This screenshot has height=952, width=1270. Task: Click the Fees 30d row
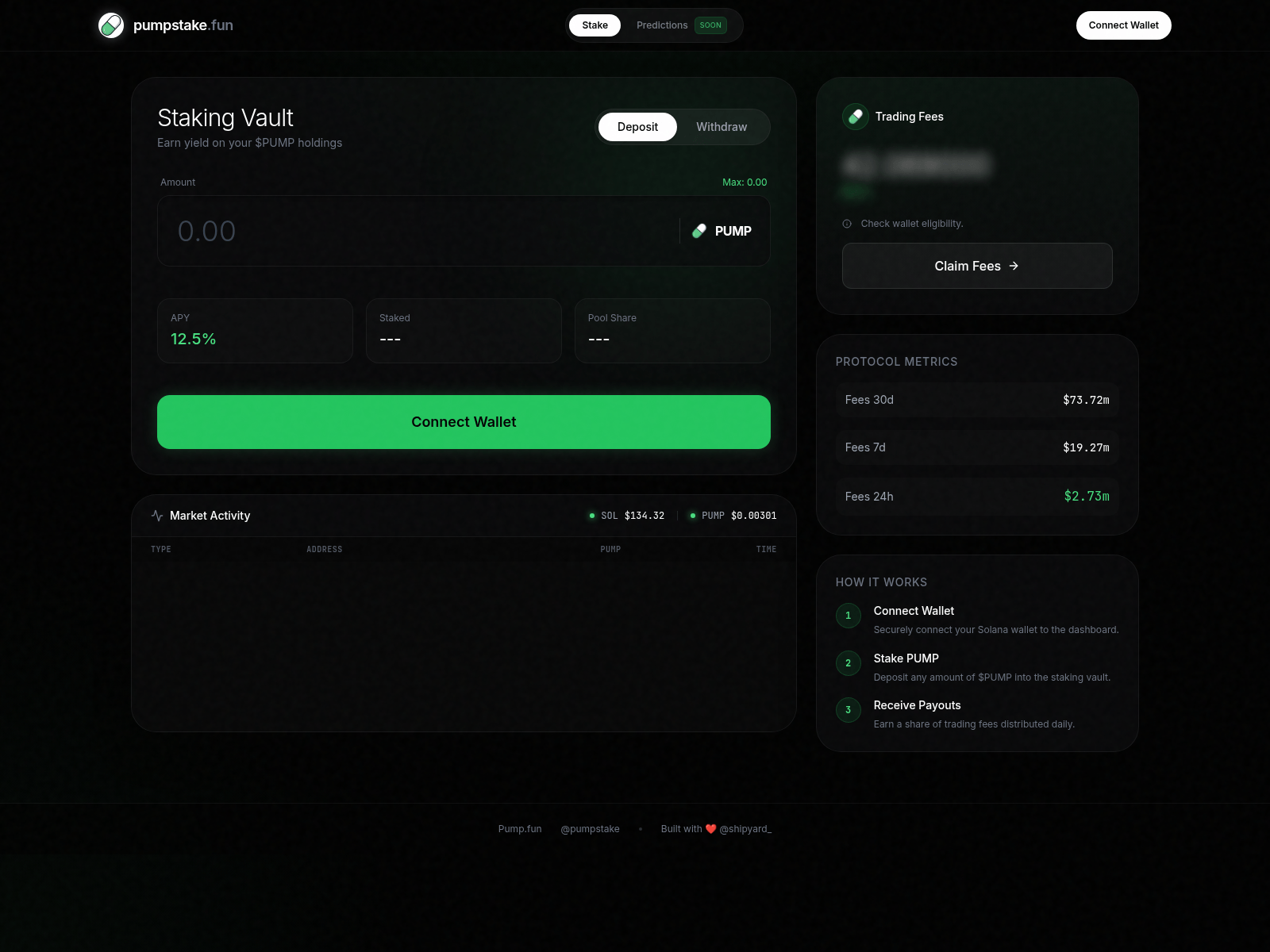[x=977, y=400]
